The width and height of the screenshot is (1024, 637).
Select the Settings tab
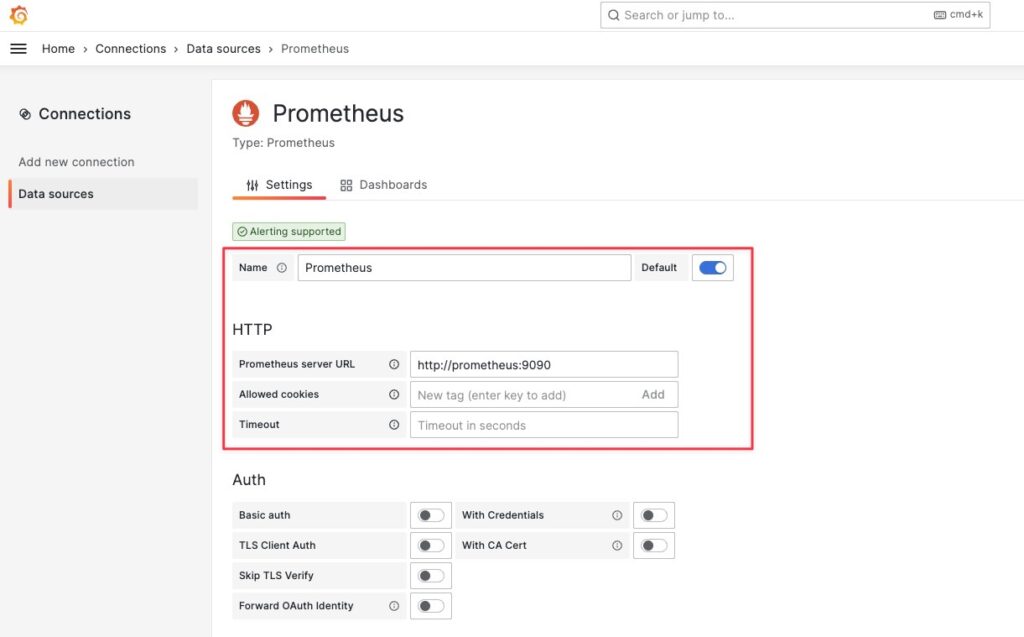(x=279, y=185)
